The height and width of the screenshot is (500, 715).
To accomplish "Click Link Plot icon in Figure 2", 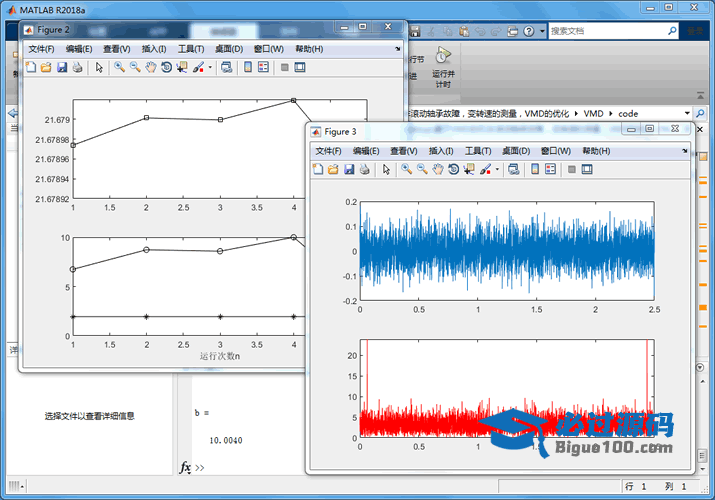I will tap(227, 67).
